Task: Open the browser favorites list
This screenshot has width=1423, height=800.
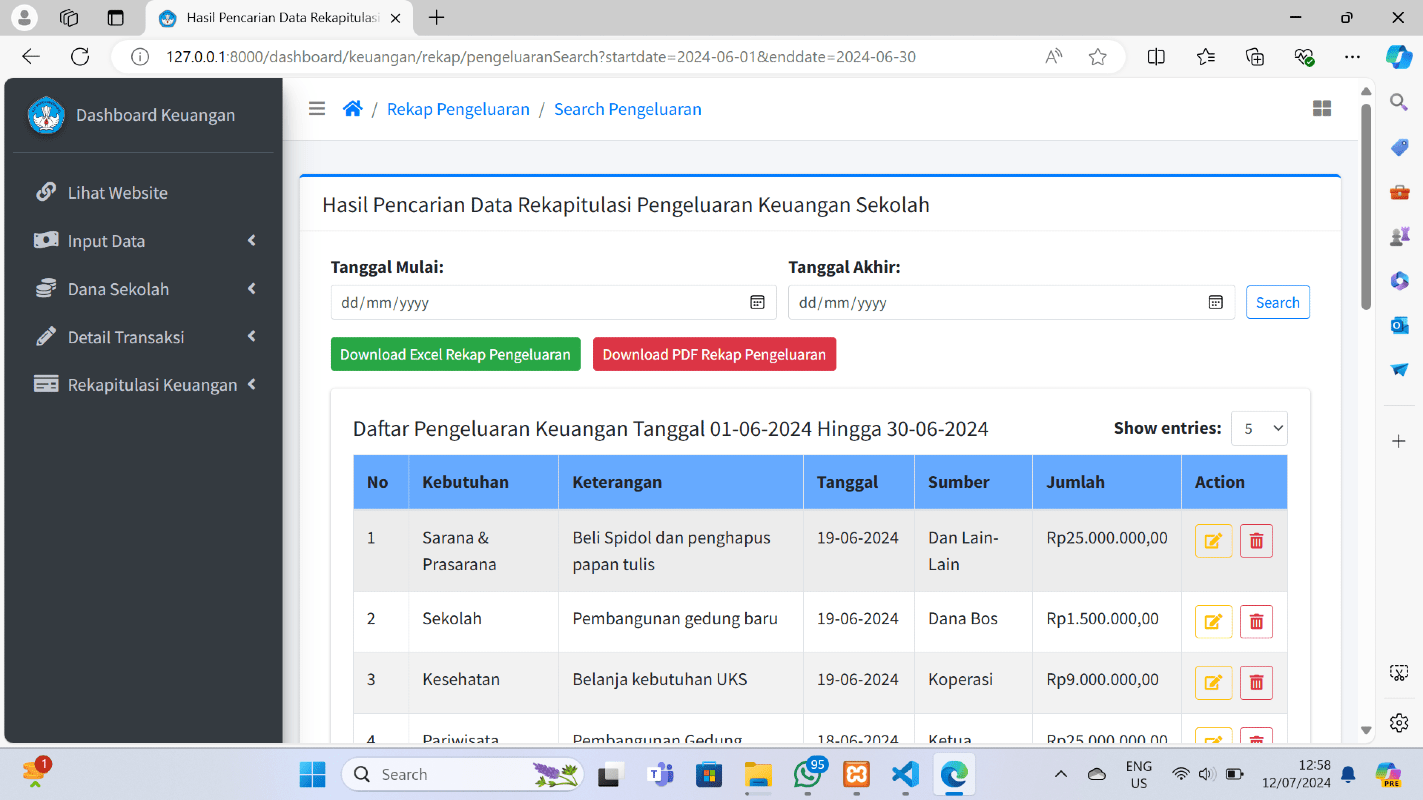Action: coord(1206,57)
